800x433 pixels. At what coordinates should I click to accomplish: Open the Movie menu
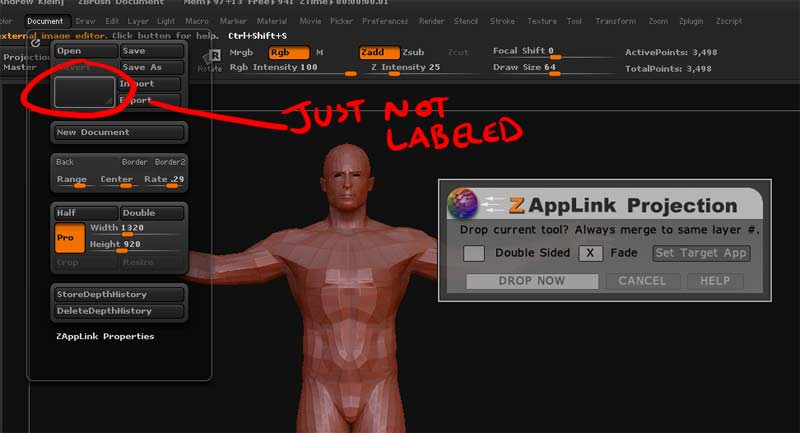310,21
